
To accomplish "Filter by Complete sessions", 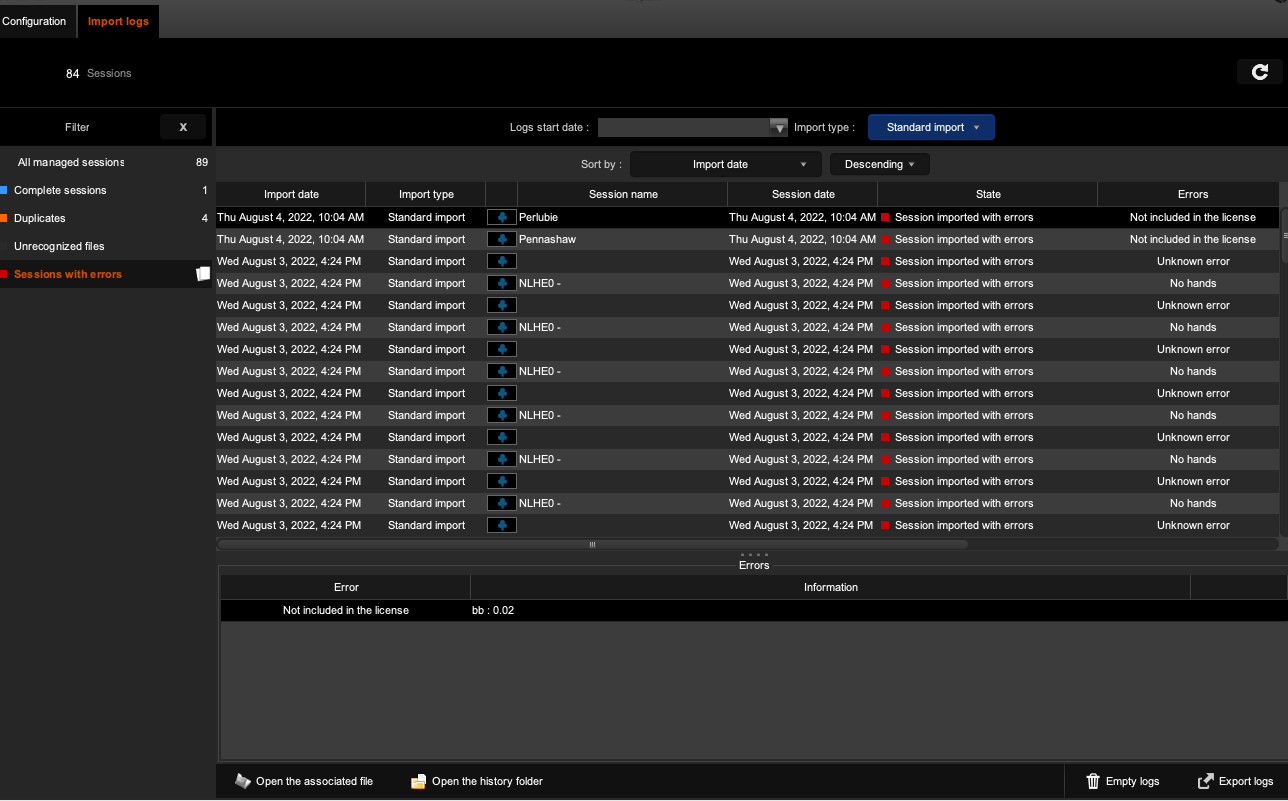I will click(108, 190).
